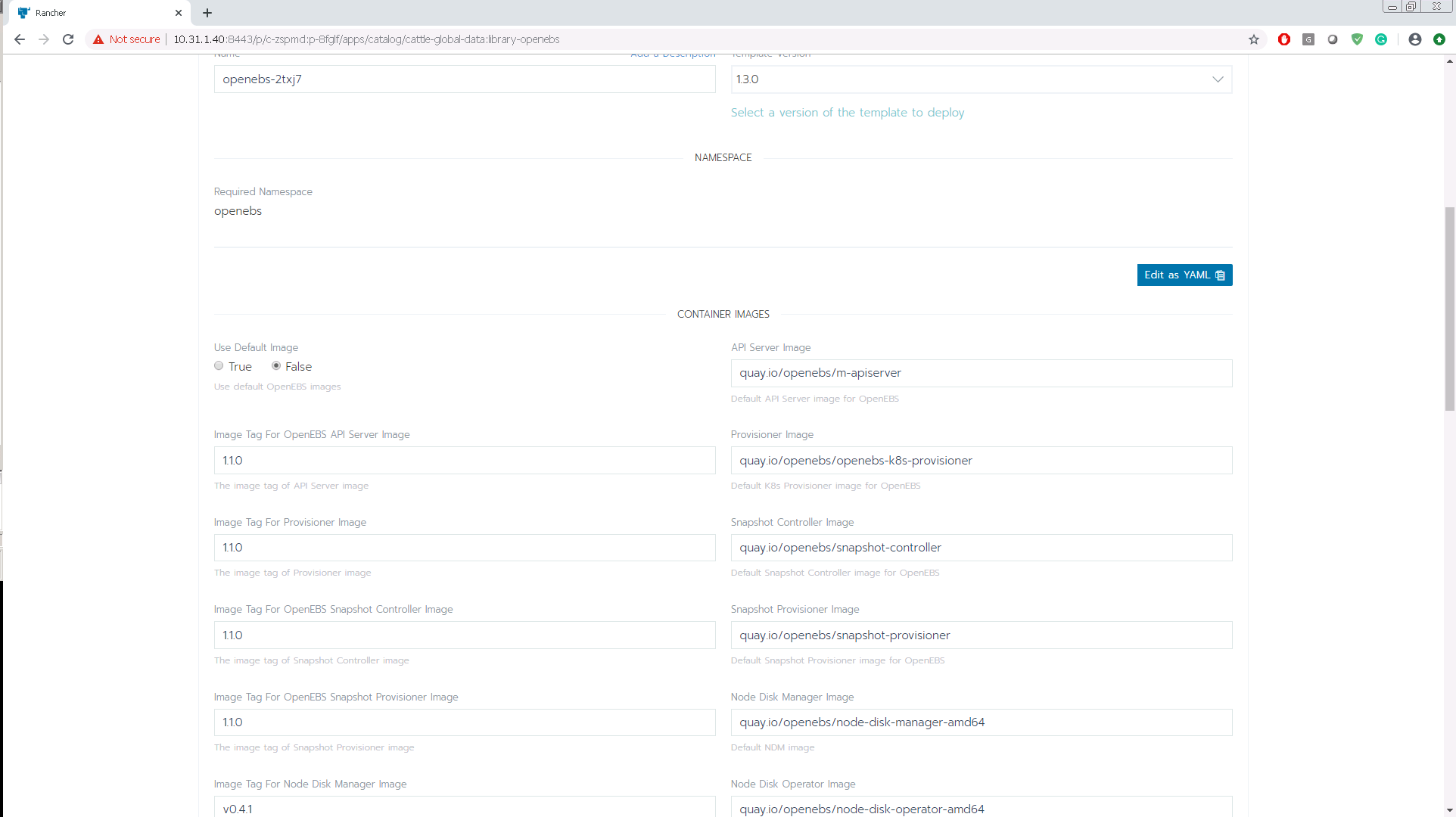Click the back navigation arrow

[x=19, y=39]
